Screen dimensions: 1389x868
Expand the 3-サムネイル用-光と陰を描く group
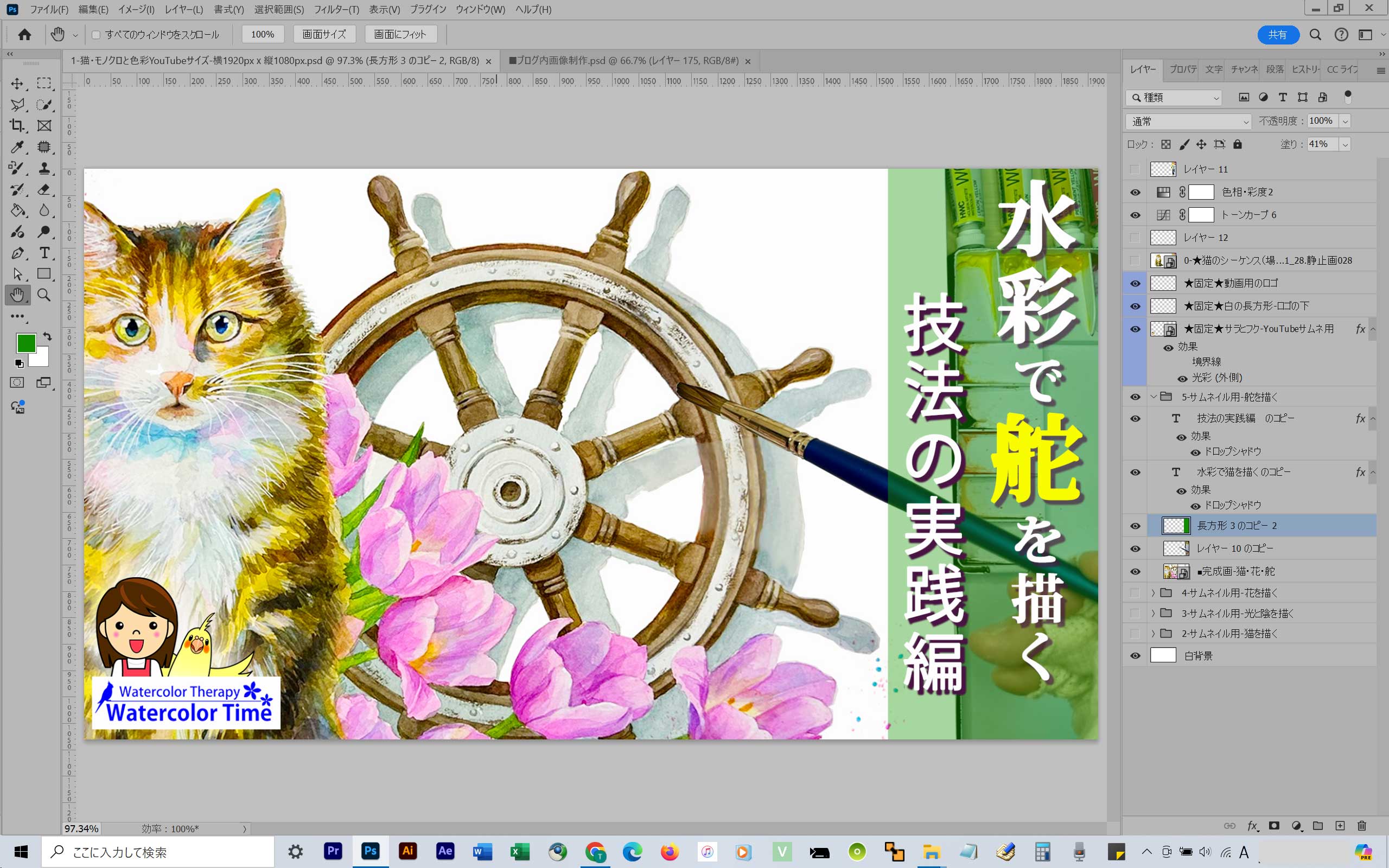(x=1153, y=614)
